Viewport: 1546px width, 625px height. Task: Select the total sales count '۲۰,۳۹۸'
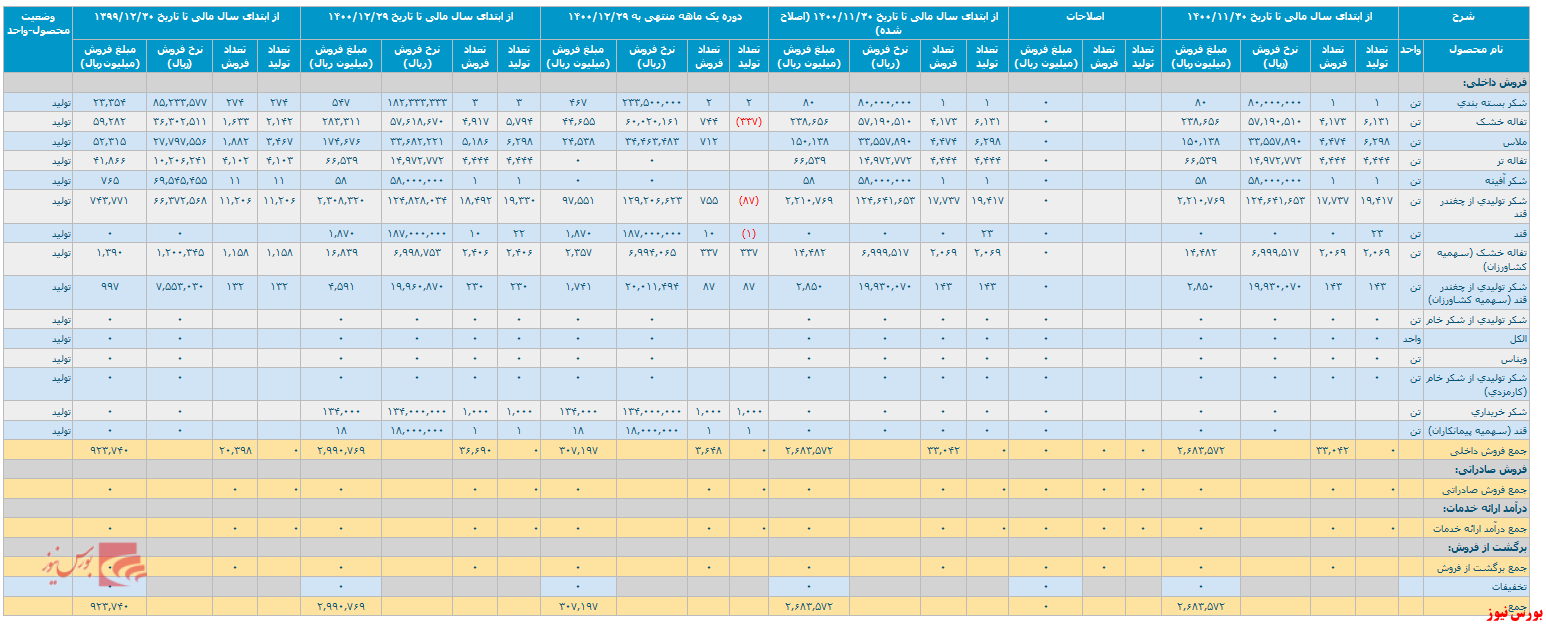[235, 449]
